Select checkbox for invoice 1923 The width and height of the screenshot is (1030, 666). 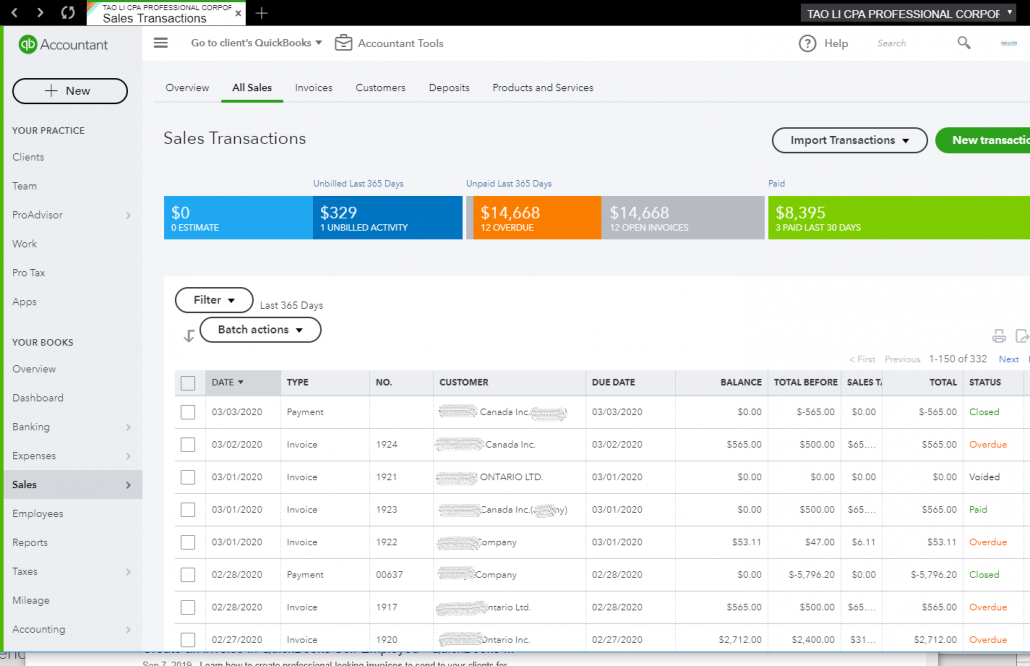point(188,510)
